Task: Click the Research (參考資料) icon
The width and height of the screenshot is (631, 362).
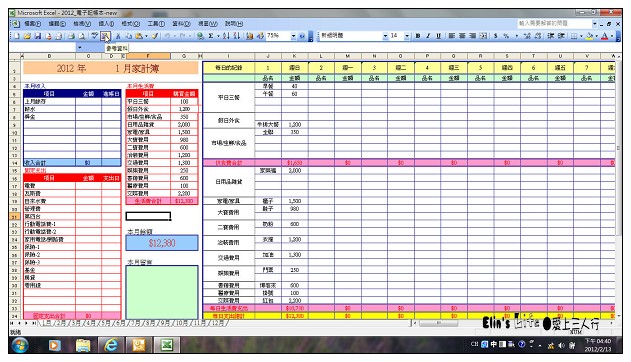Action: click(105, 36)
